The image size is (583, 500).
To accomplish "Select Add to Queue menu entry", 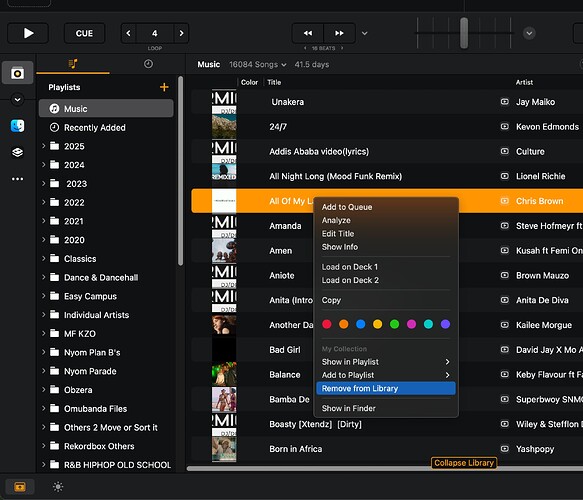I will click(347, 207).
